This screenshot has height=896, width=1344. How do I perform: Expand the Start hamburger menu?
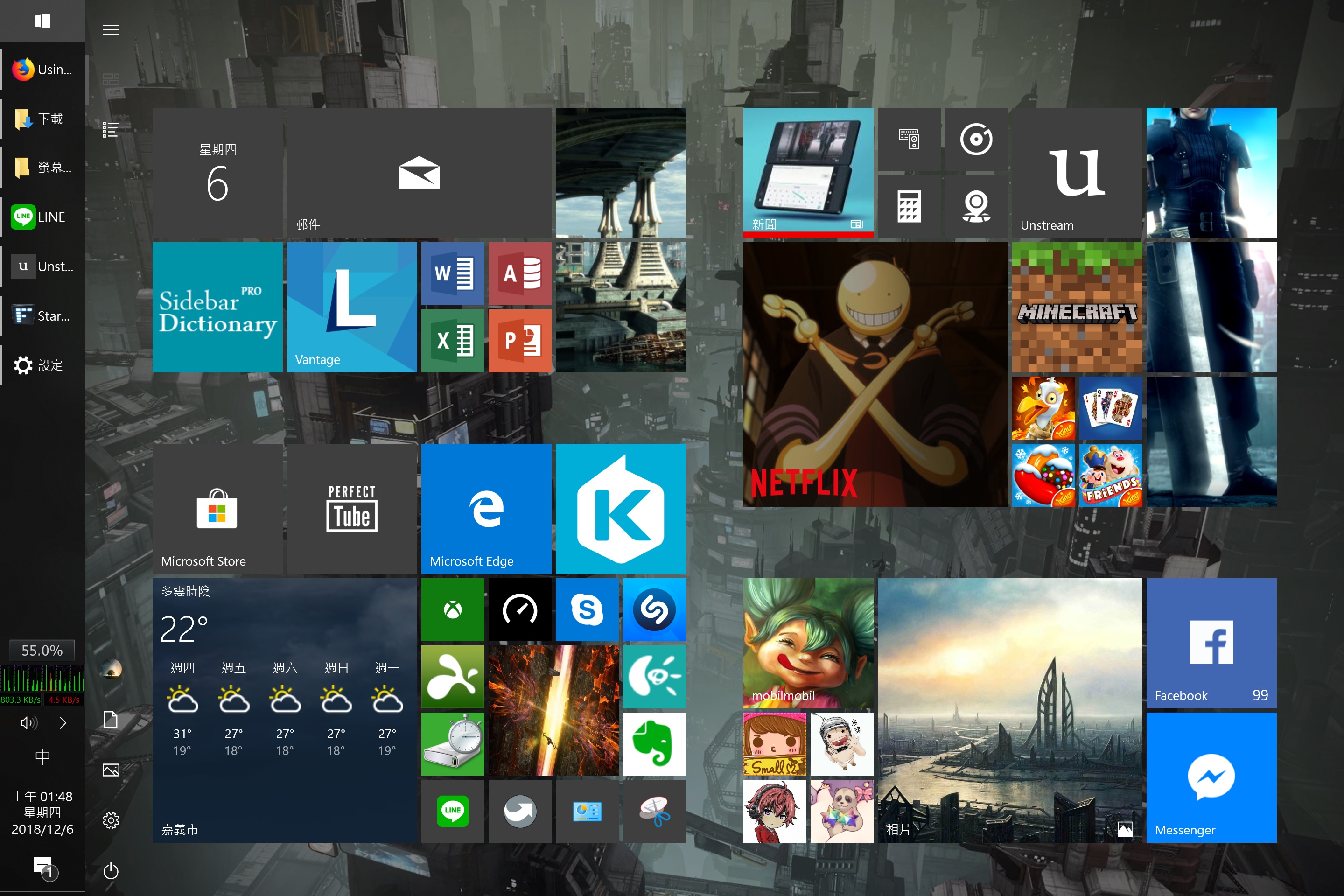tap(111, 30)
